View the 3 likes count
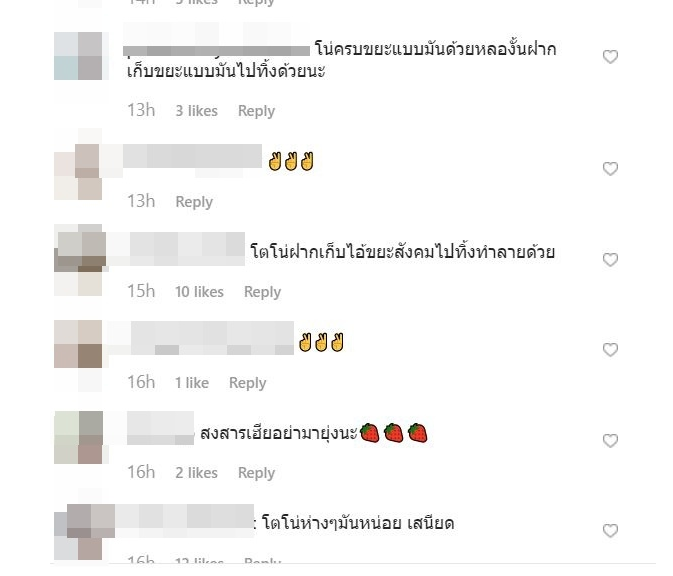 point(197,111)
